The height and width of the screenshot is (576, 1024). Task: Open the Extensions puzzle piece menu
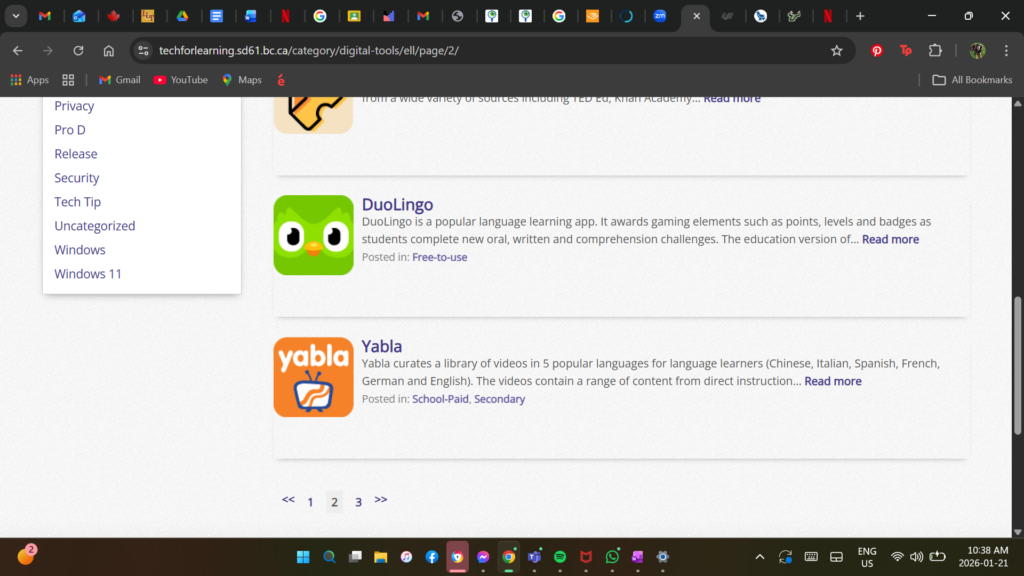coord(935,51)
